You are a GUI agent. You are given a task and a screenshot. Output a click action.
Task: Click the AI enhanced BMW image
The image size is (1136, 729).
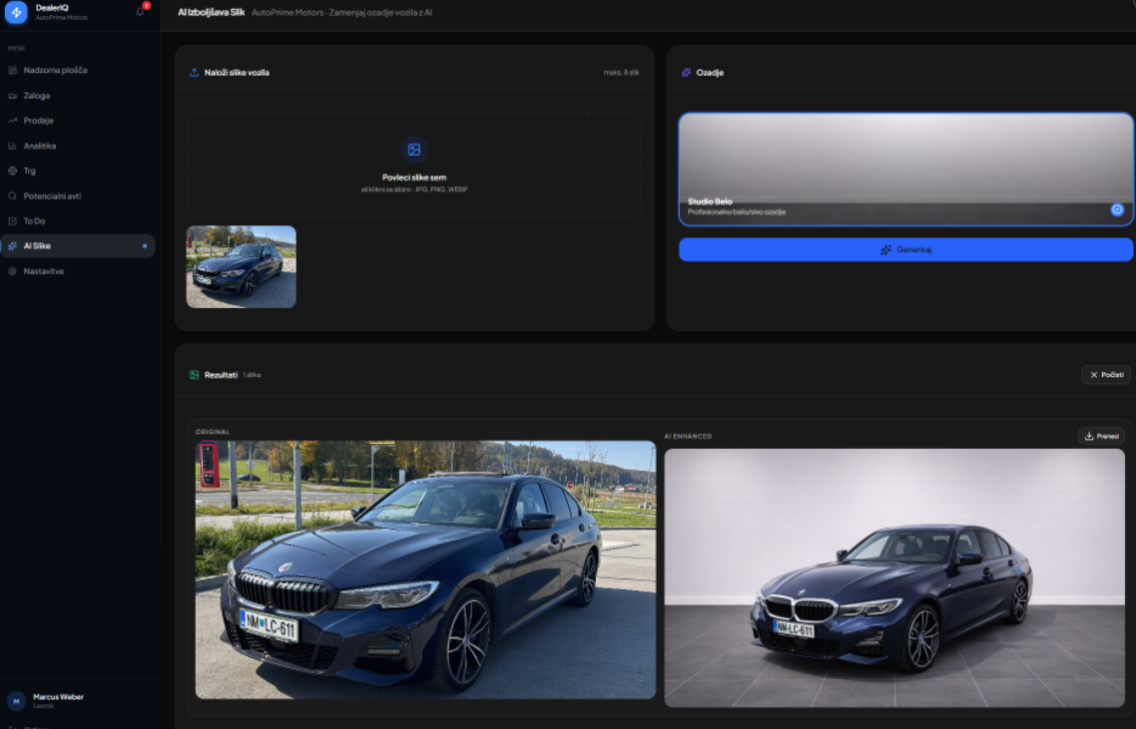click(894, 577)
